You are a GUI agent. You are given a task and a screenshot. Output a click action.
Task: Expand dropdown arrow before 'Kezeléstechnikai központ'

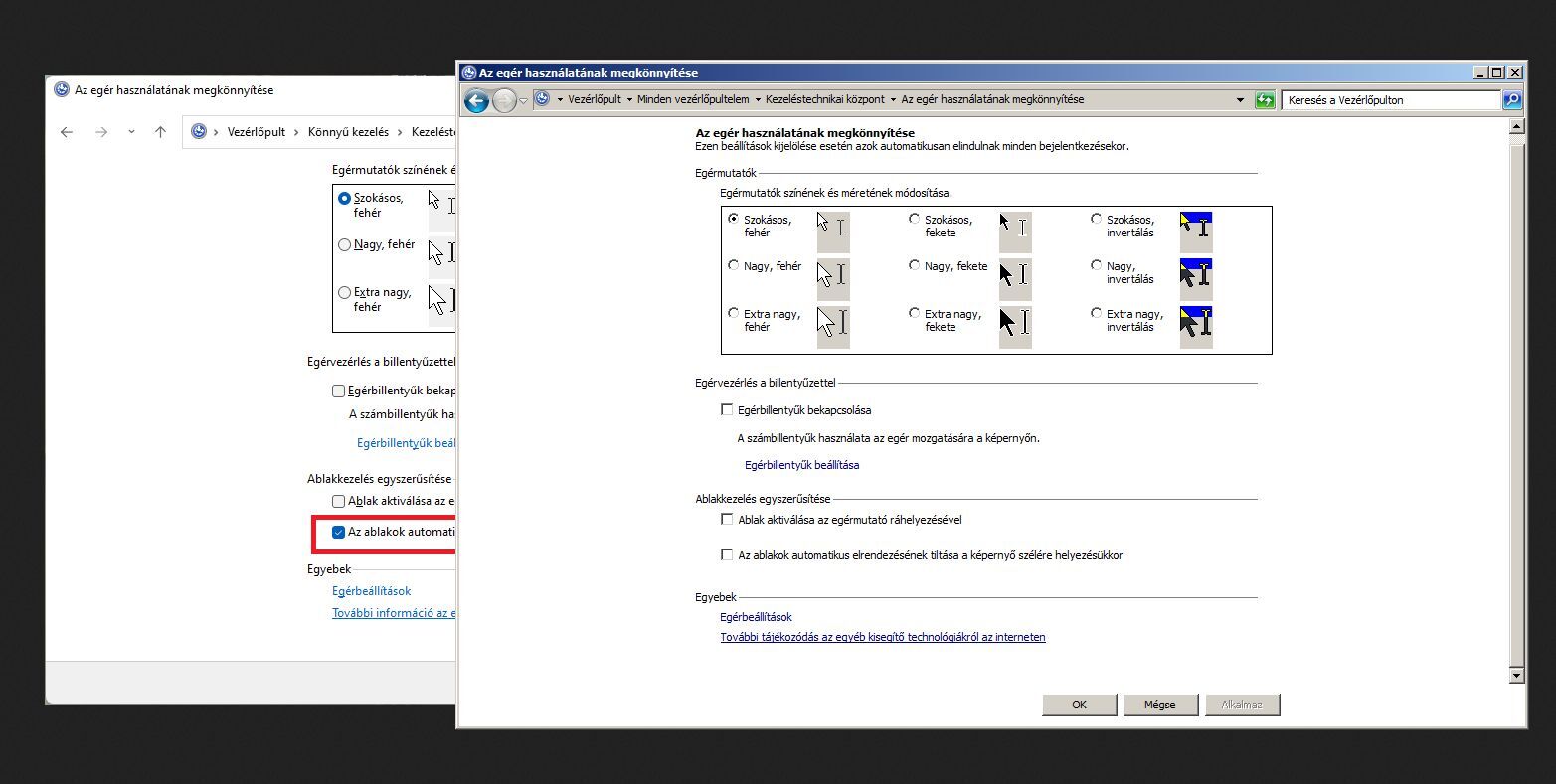[758, 100]
